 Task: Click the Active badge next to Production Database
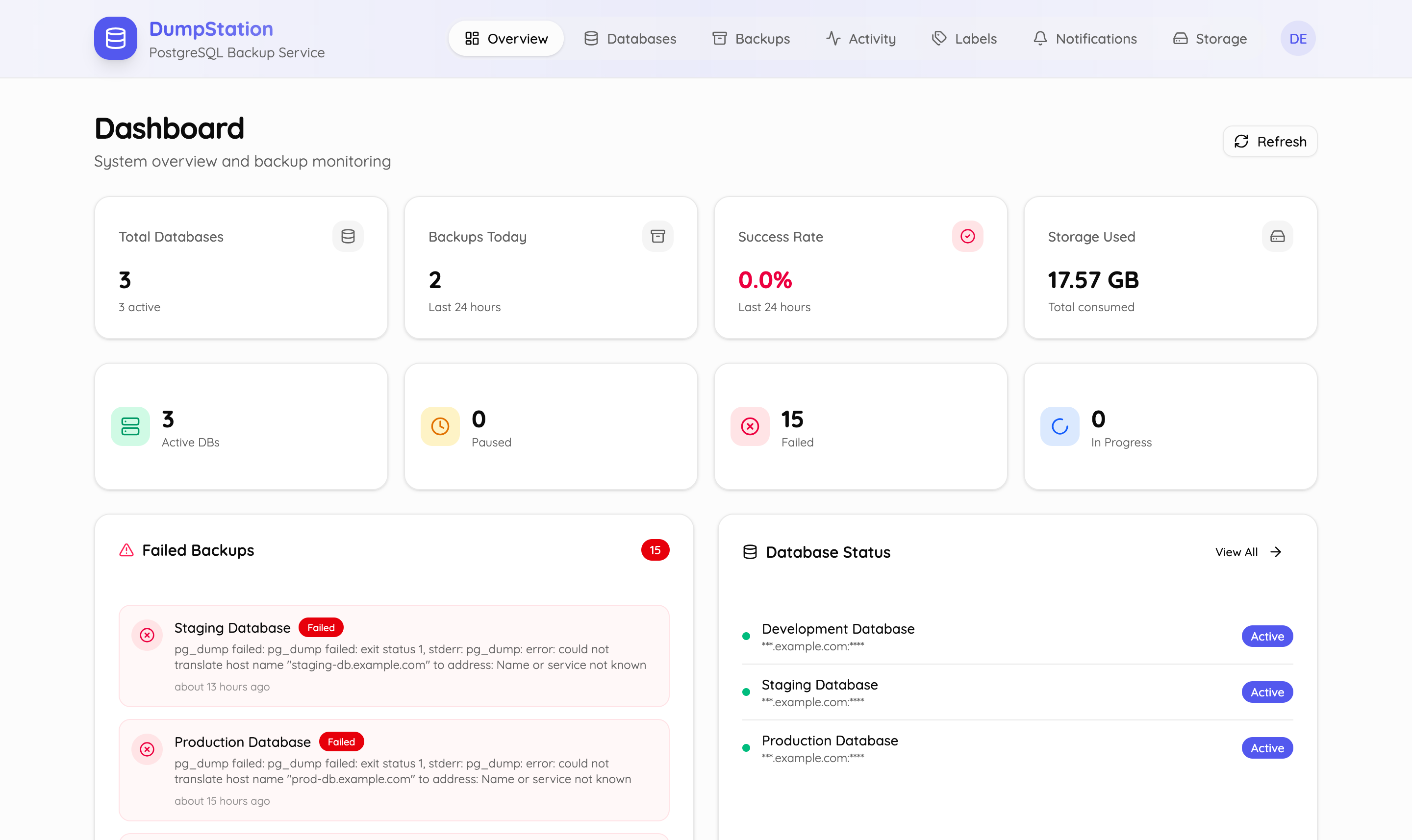coord(1266,748)
